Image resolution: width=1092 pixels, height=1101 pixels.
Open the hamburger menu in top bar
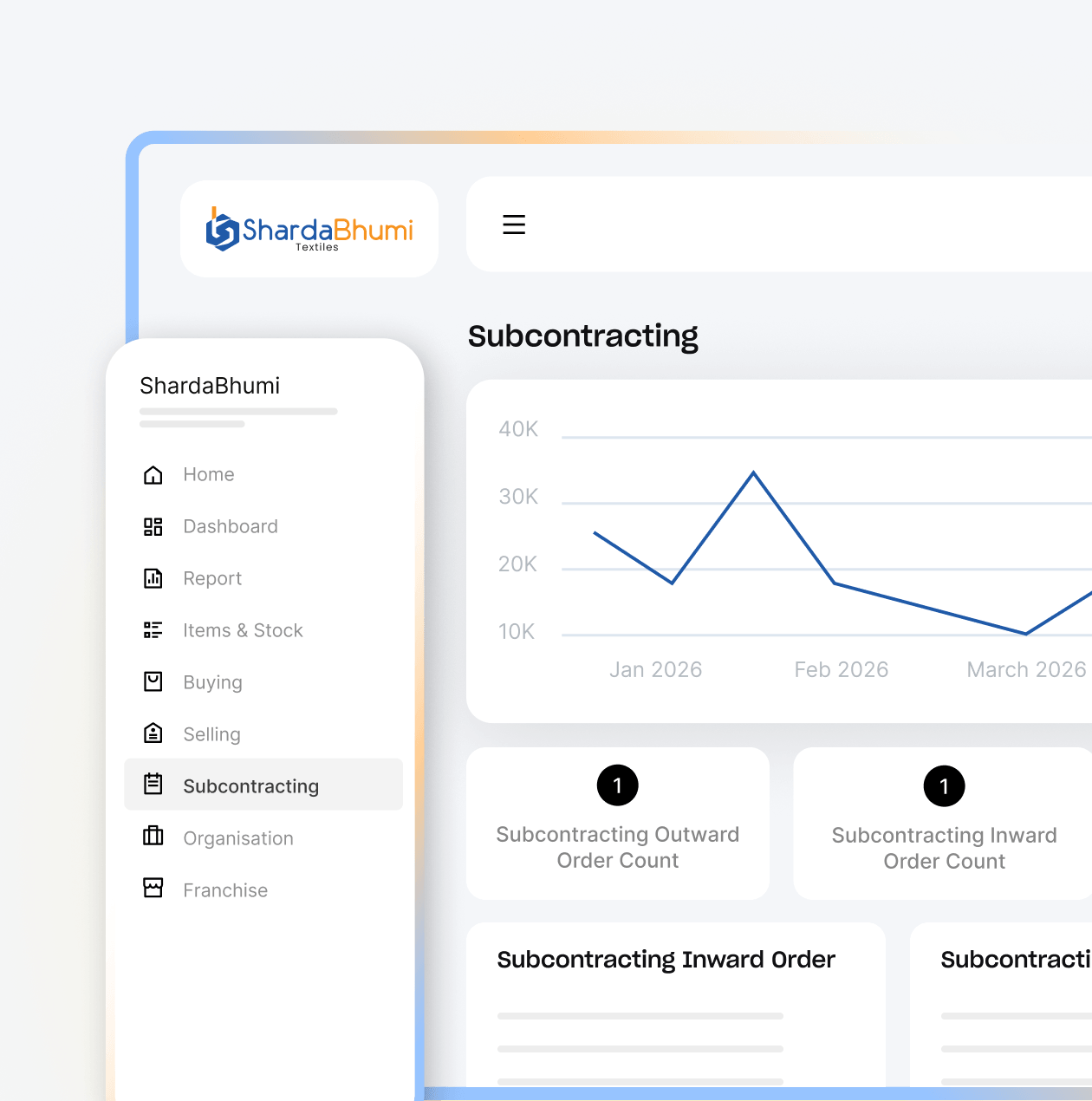514,225
